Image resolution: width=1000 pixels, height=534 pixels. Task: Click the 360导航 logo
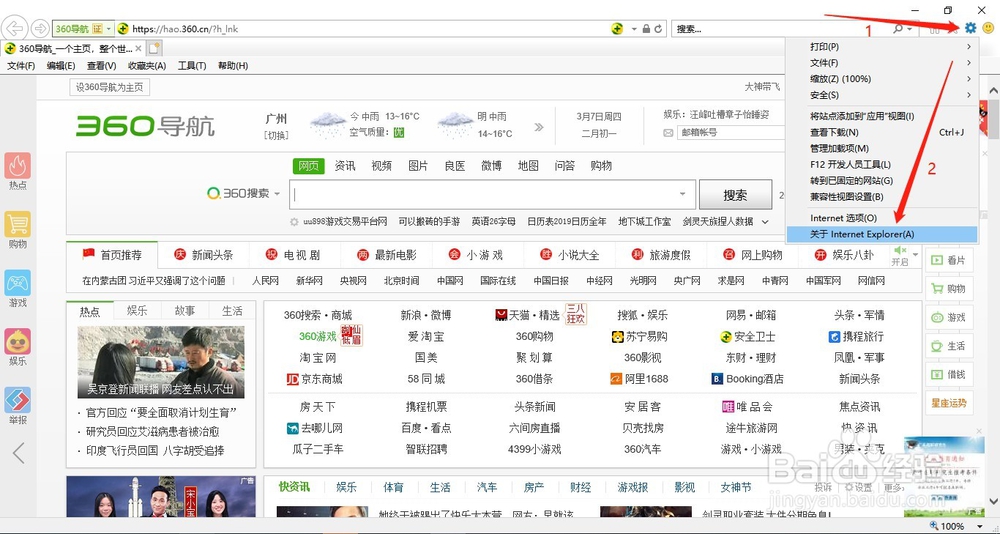[145, 126]
